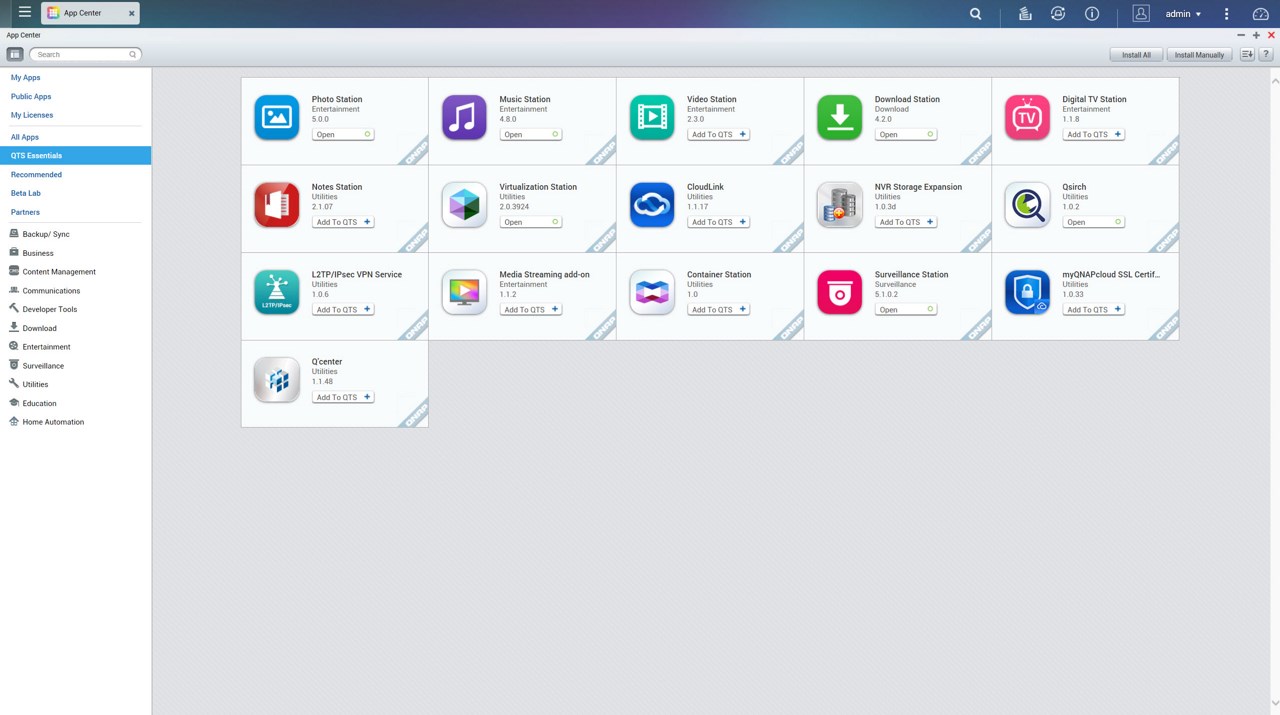Click the App Center search field

point(85,54)
